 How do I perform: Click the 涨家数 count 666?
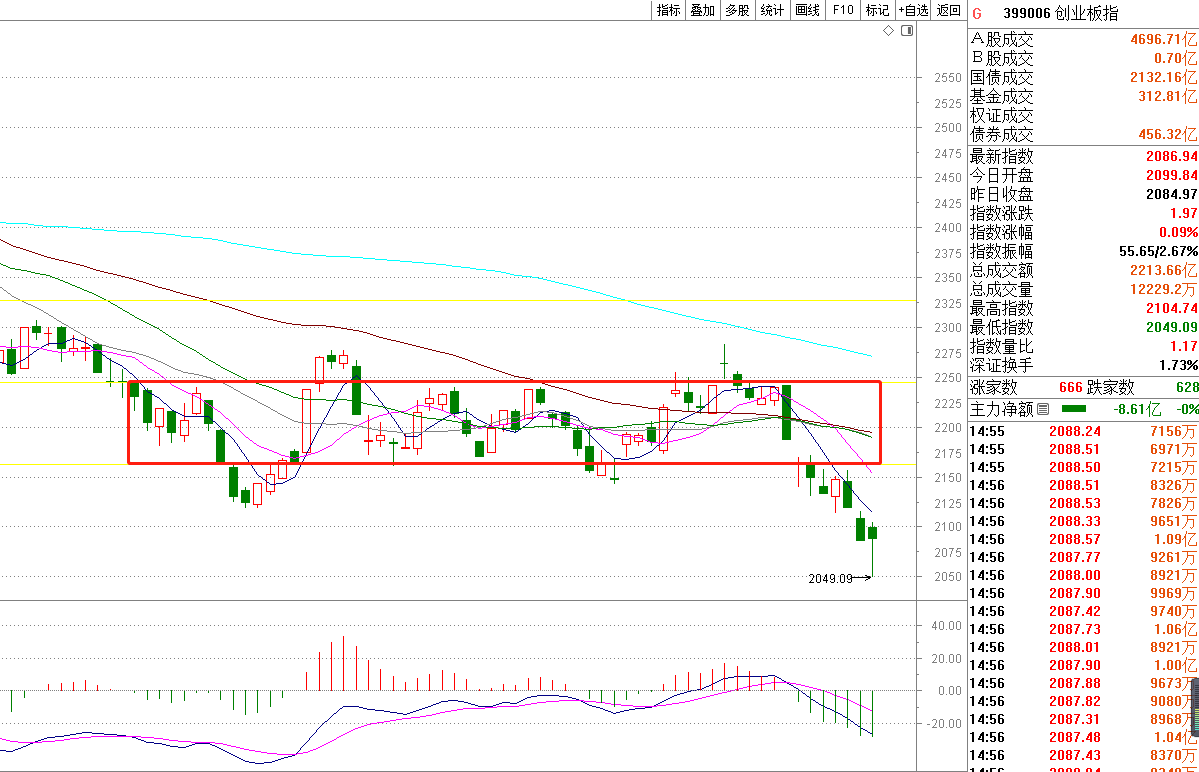click(x=1071, y=388)
